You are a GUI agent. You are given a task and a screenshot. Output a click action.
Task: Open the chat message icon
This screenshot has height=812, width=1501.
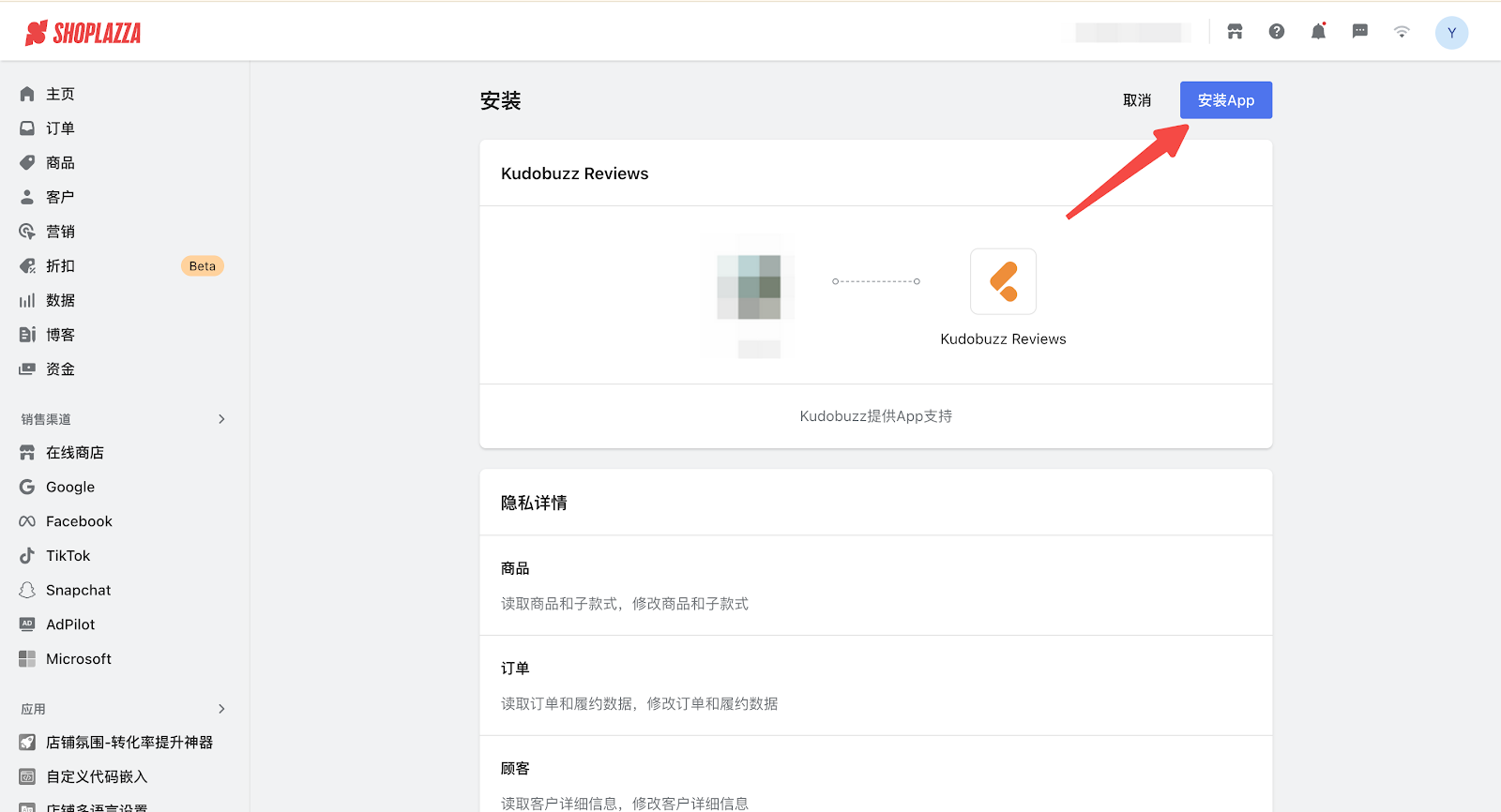pyautogui.click(x=1359, y=32)
